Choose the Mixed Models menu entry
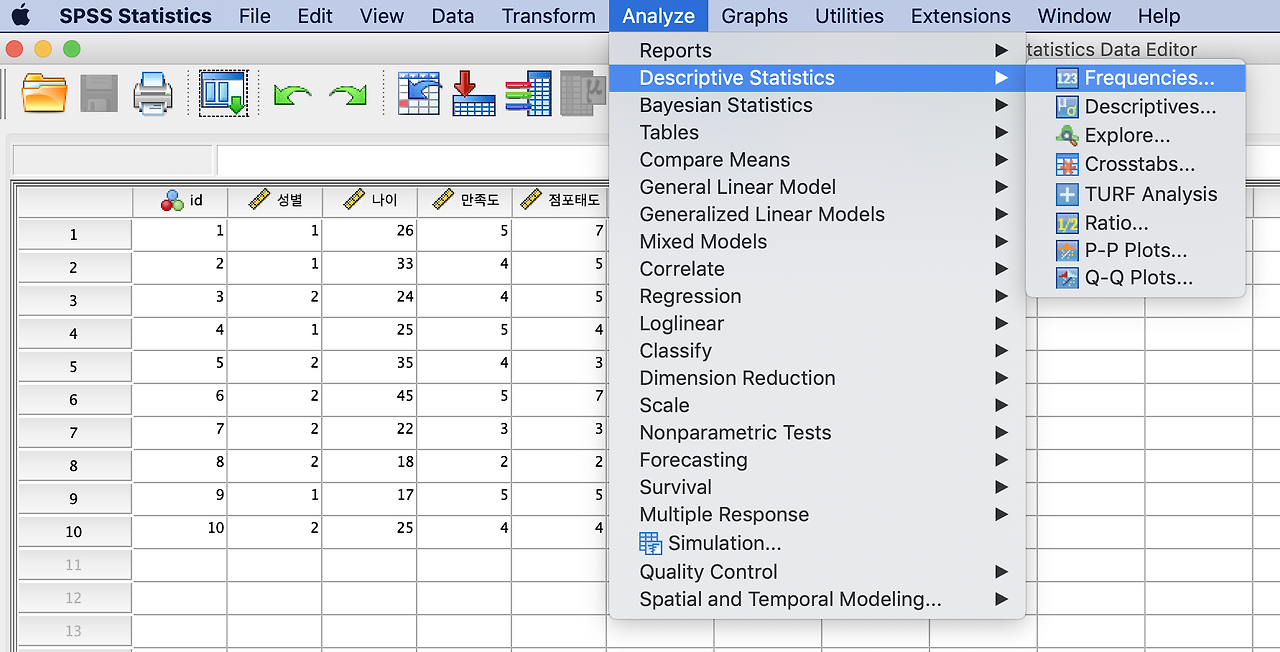1280x652 pixels. (x=817, y=242)
